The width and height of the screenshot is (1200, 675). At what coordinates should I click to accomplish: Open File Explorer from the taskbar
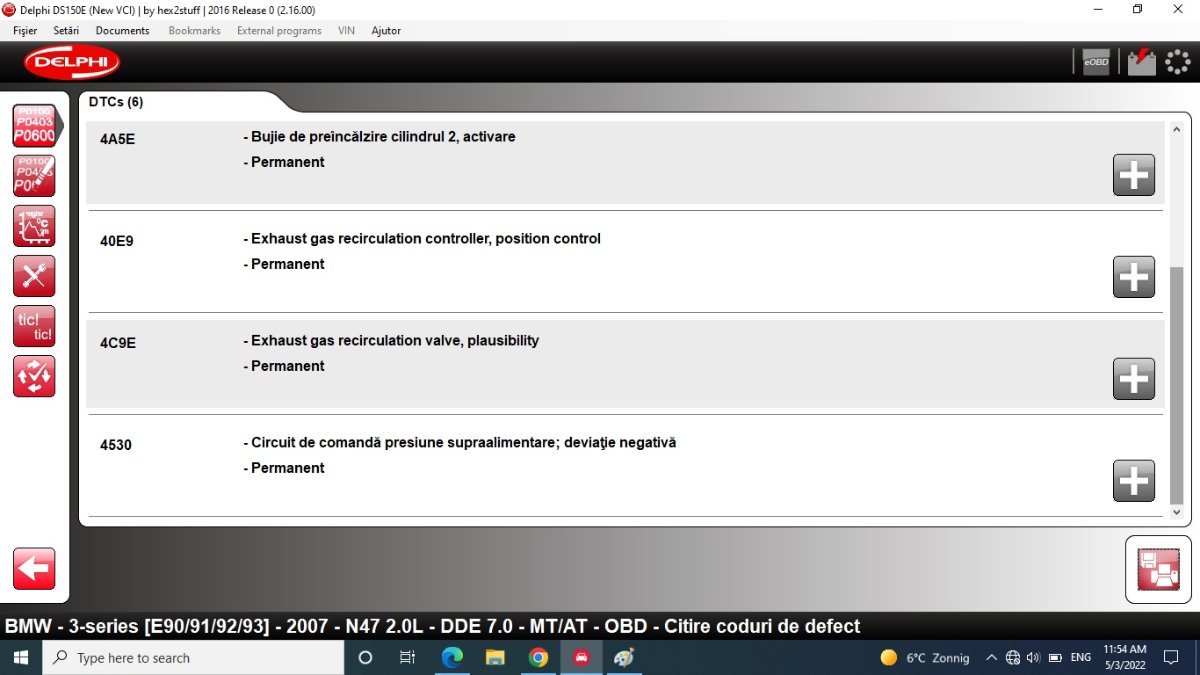click(495, 658)
